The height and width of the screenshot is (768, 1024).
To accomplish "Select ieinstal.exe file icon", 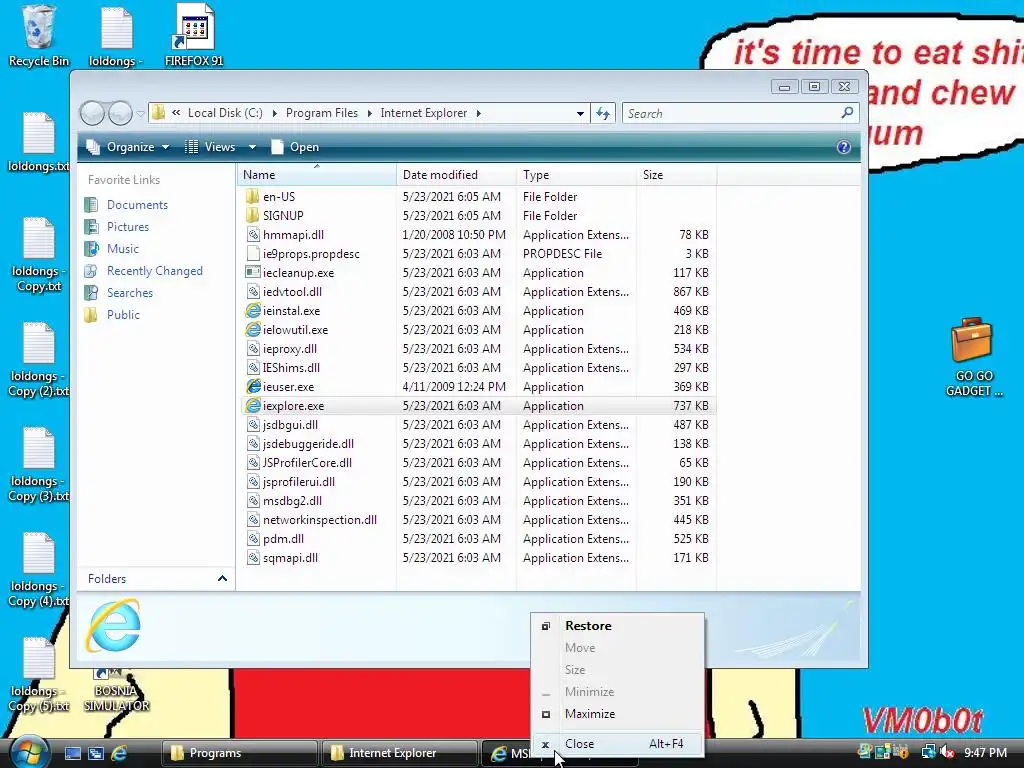I will coord(253,311).
